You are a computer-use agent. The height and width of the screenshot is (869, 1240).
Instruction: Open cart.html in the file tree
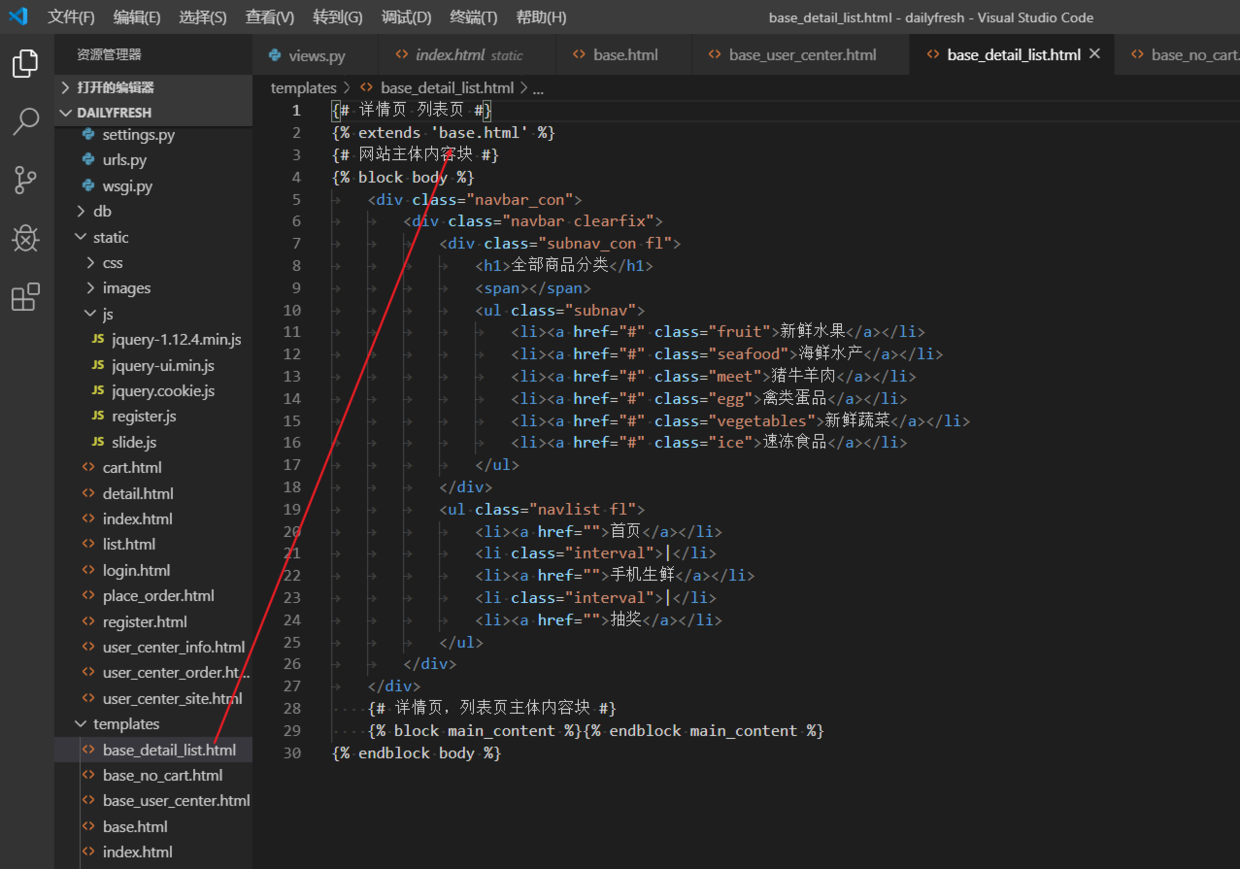[x=131, y=467]
